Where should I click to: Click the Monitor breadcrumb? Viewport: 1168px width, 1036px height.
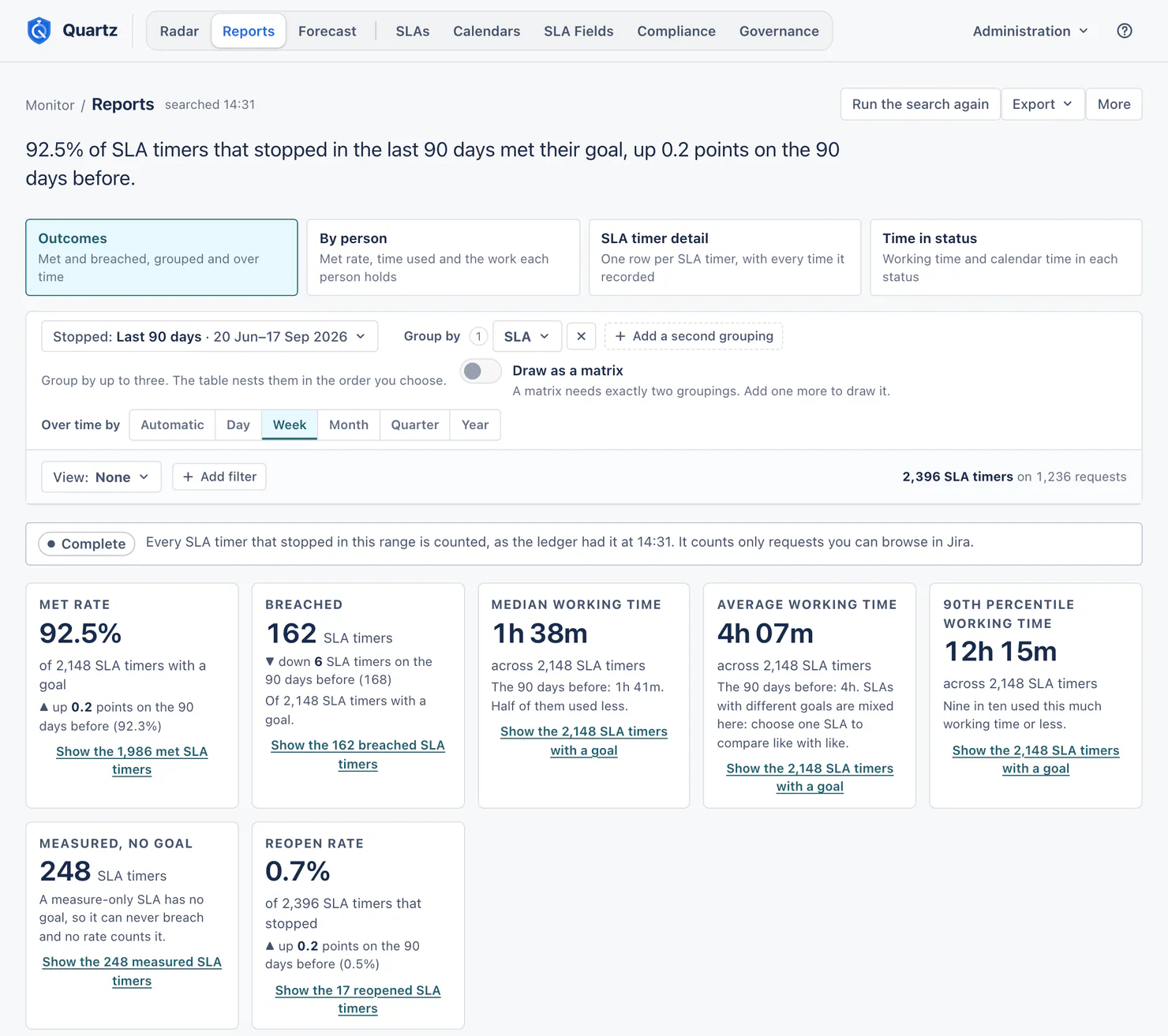(50, 105)
